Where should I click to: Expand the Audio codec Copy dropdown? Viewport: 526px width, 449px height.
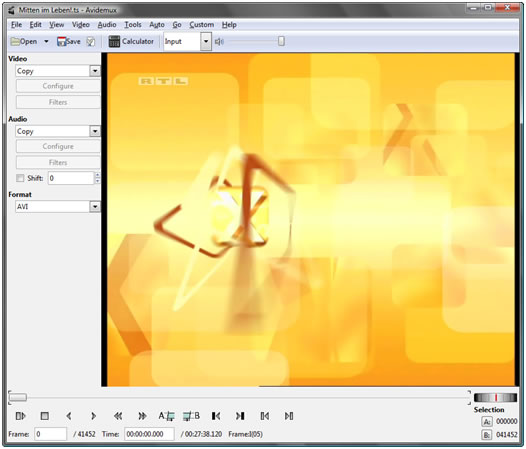tap(95, 131)
